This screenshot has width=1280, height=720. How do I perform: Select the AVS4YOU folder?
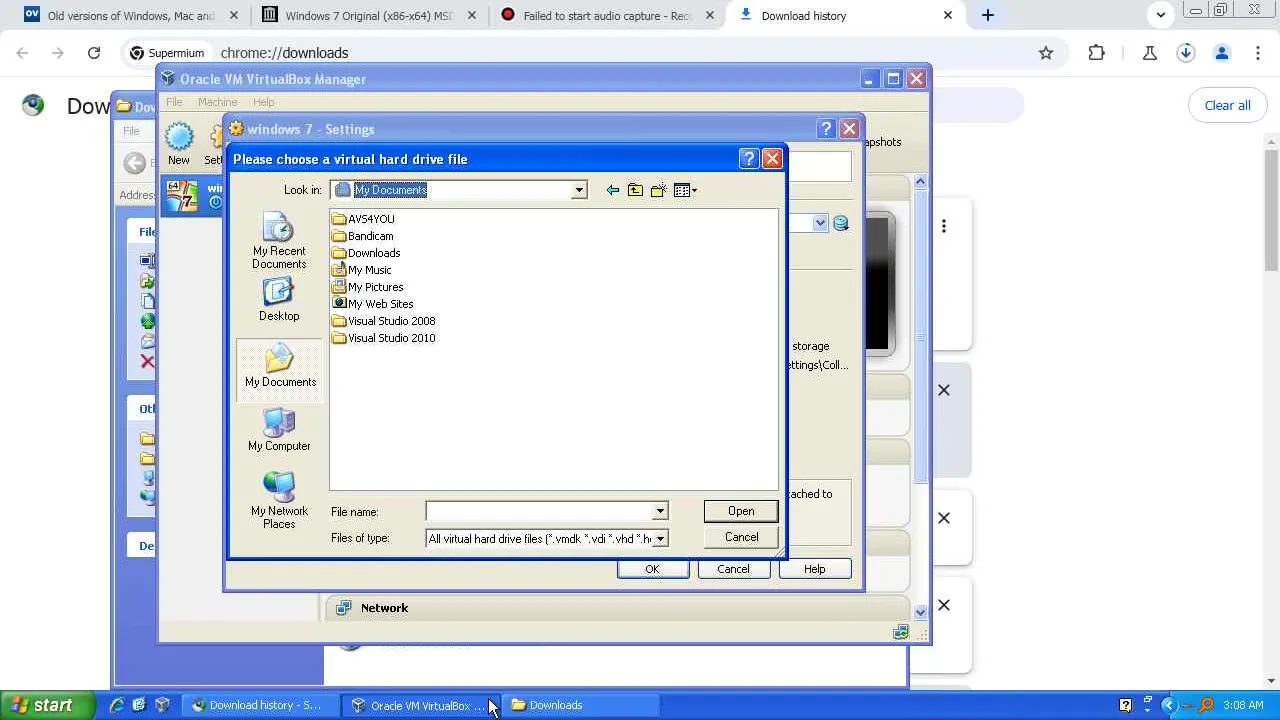point(363,219)
